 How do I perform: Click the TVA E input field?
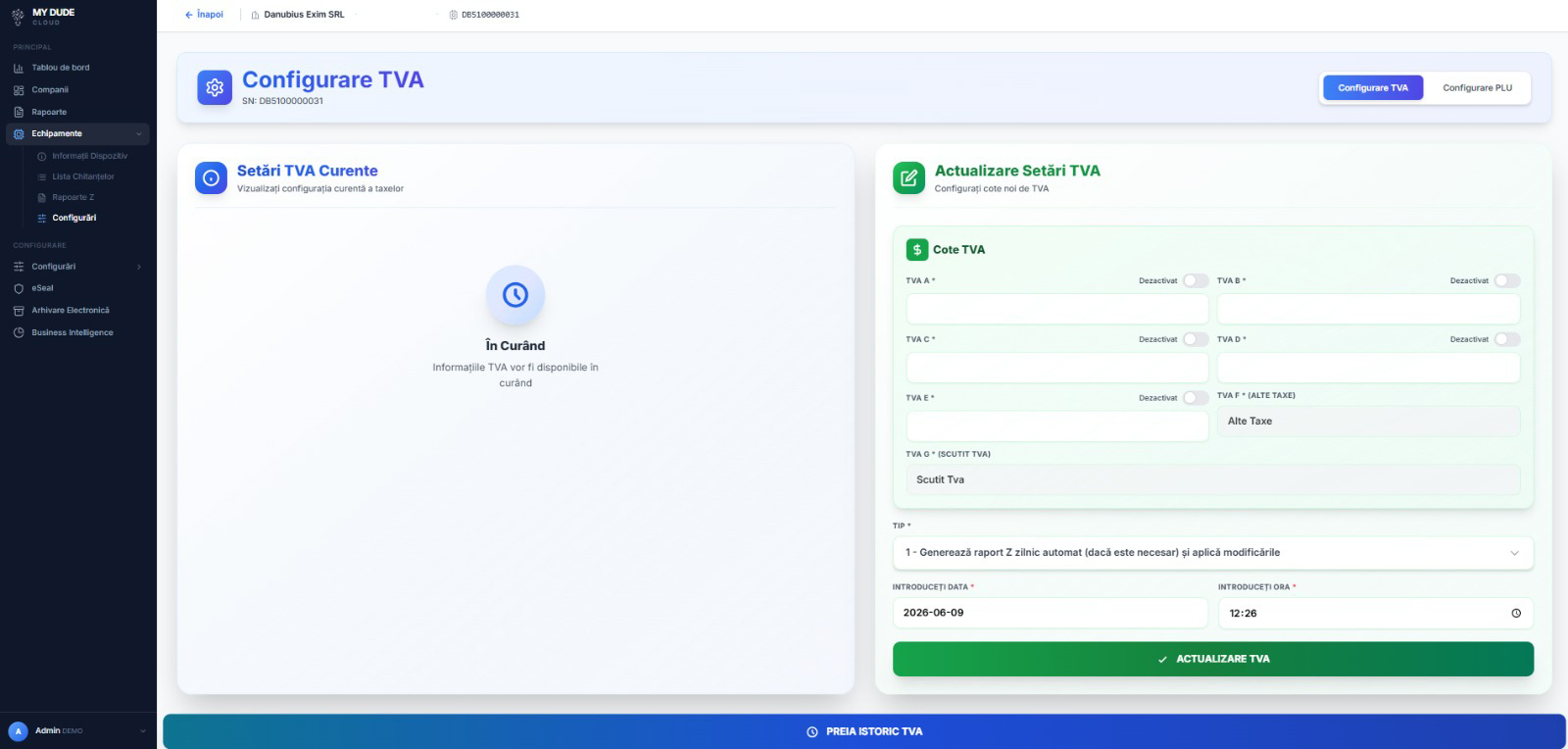(1057, 426)
